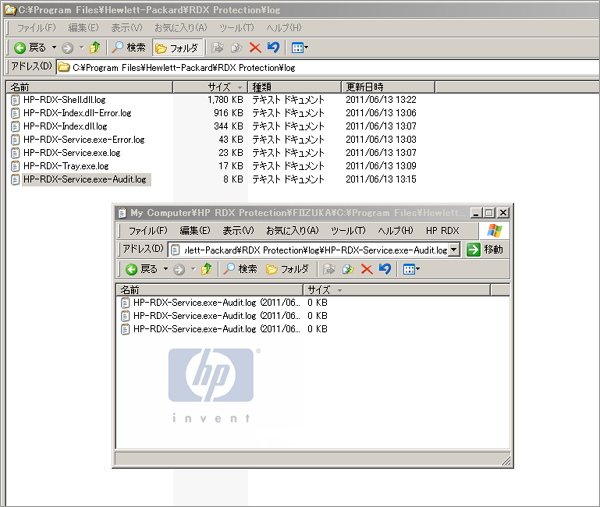Click the up-folder icon in the back window toolbar
Image resolution: width=600 pixels, height=507 pixels.
click(95, 47)
